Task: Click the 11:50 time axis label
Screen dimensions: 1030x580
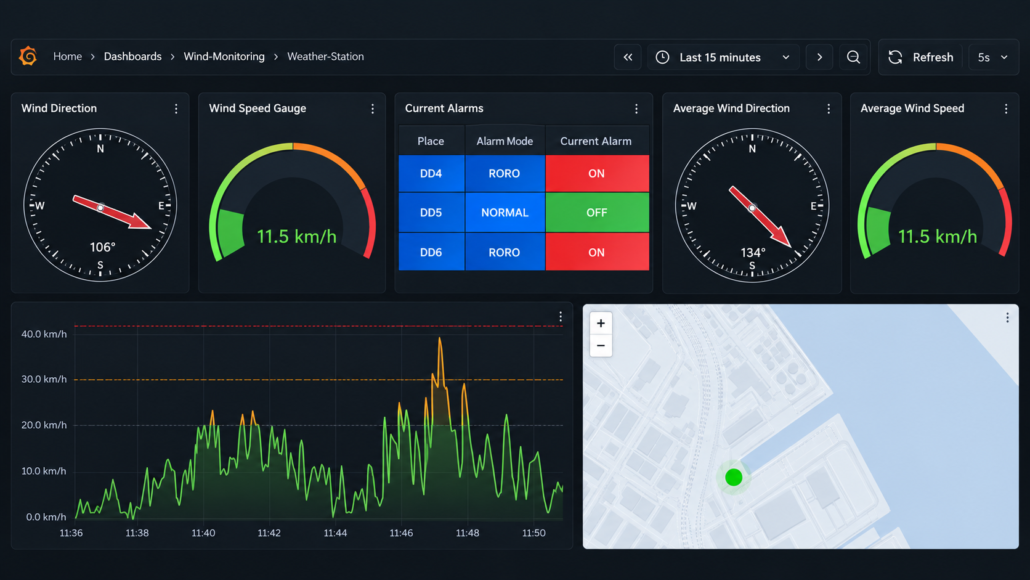Action: [533, 533]
